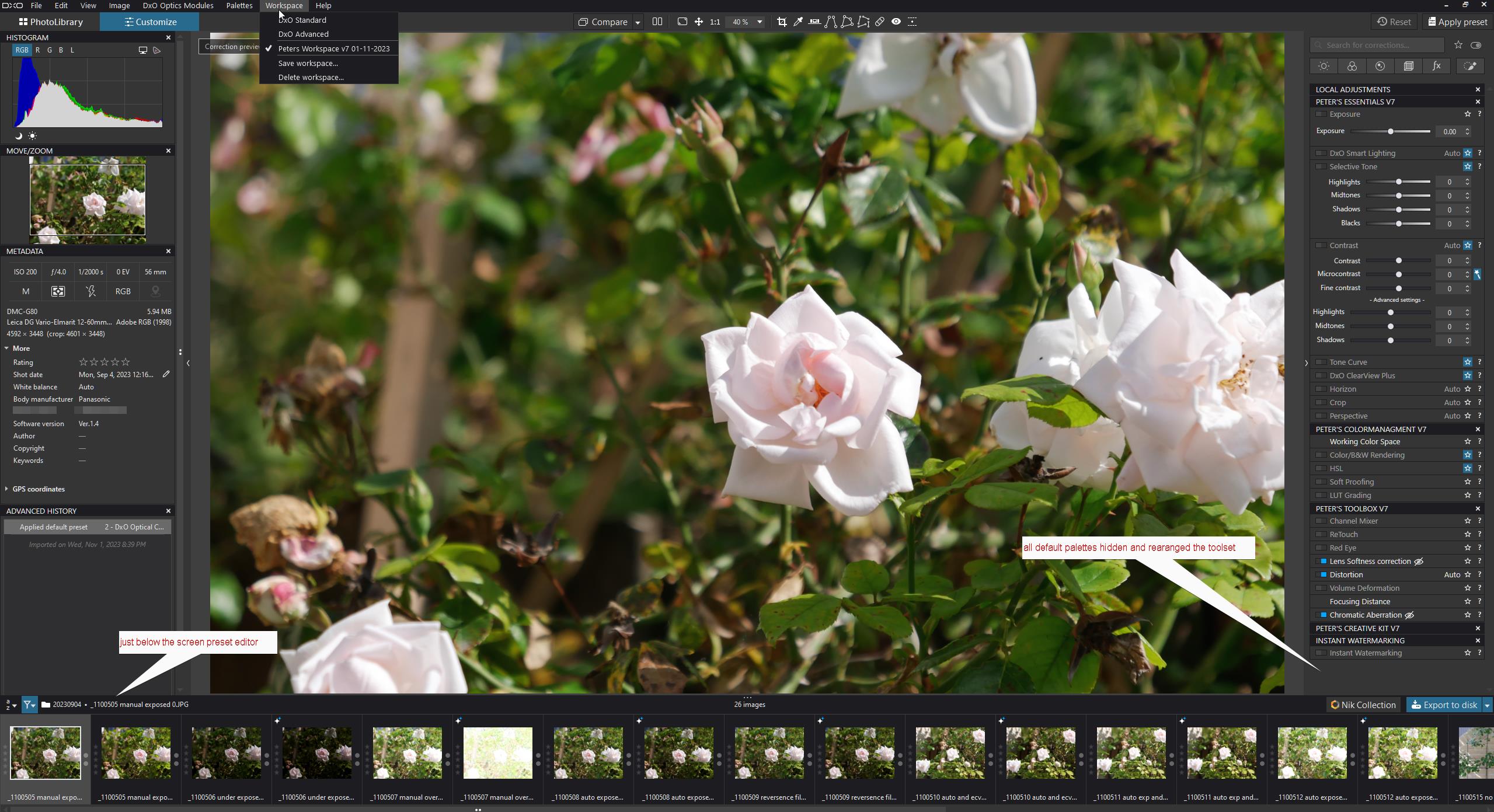Click Search for corrections field
The width and height of the screenshot is (1494, 812).
1378,45
